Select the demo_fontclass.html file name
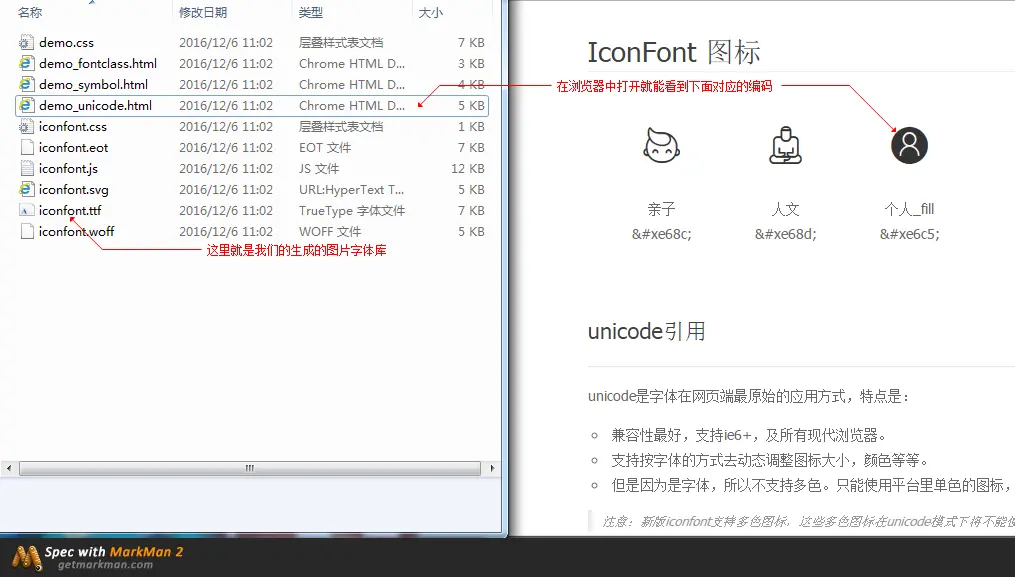This screenshot has height=577, width=1015. pyautogui.click(x=98, y=63)
